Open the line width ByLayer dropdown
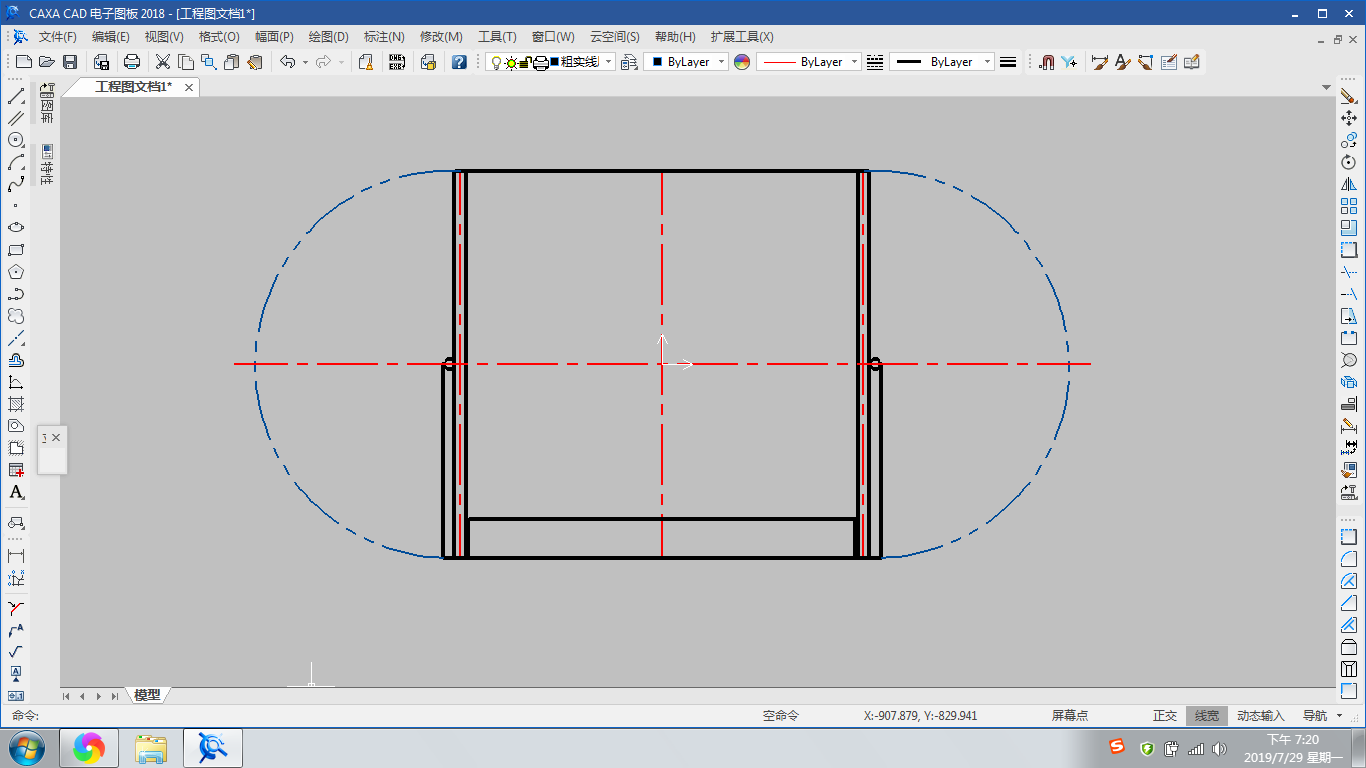Viewport: 1366px width, 768px height. point(987,62)
